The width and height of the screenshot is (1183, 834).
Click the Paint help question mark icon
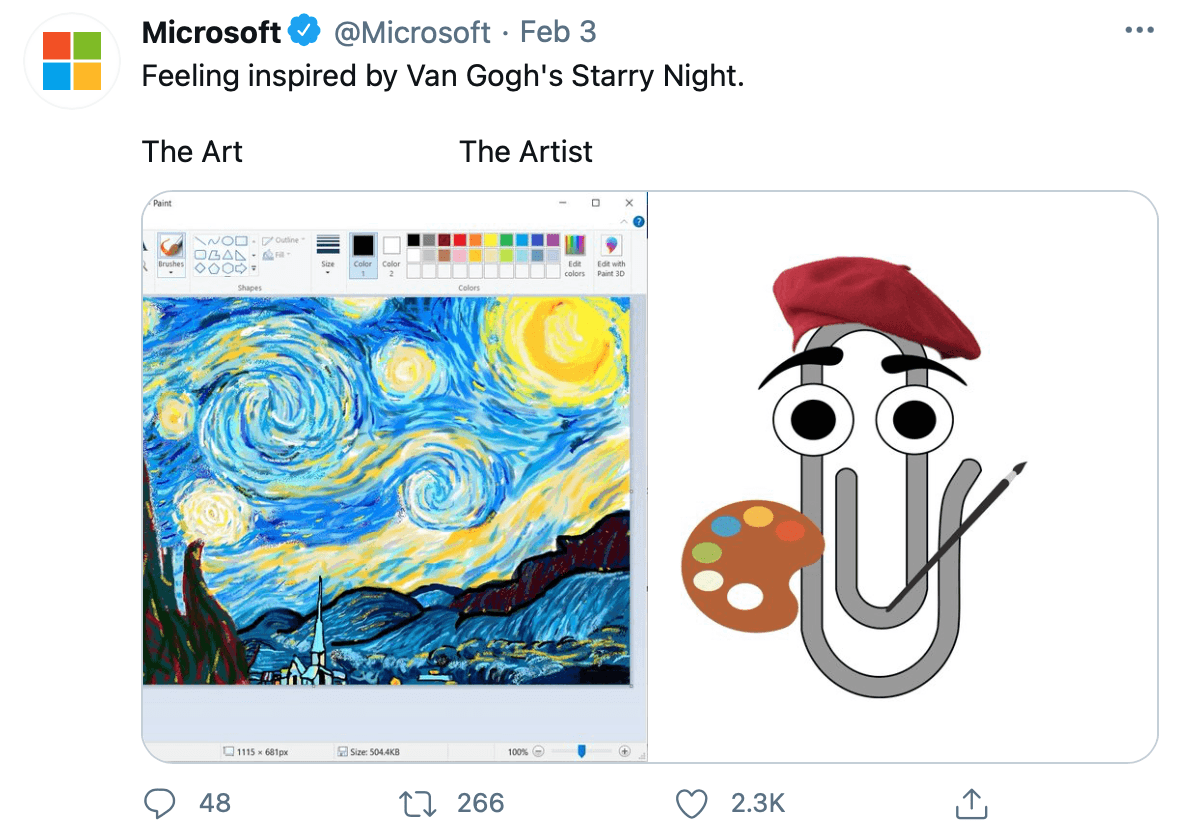coord(638,222)
